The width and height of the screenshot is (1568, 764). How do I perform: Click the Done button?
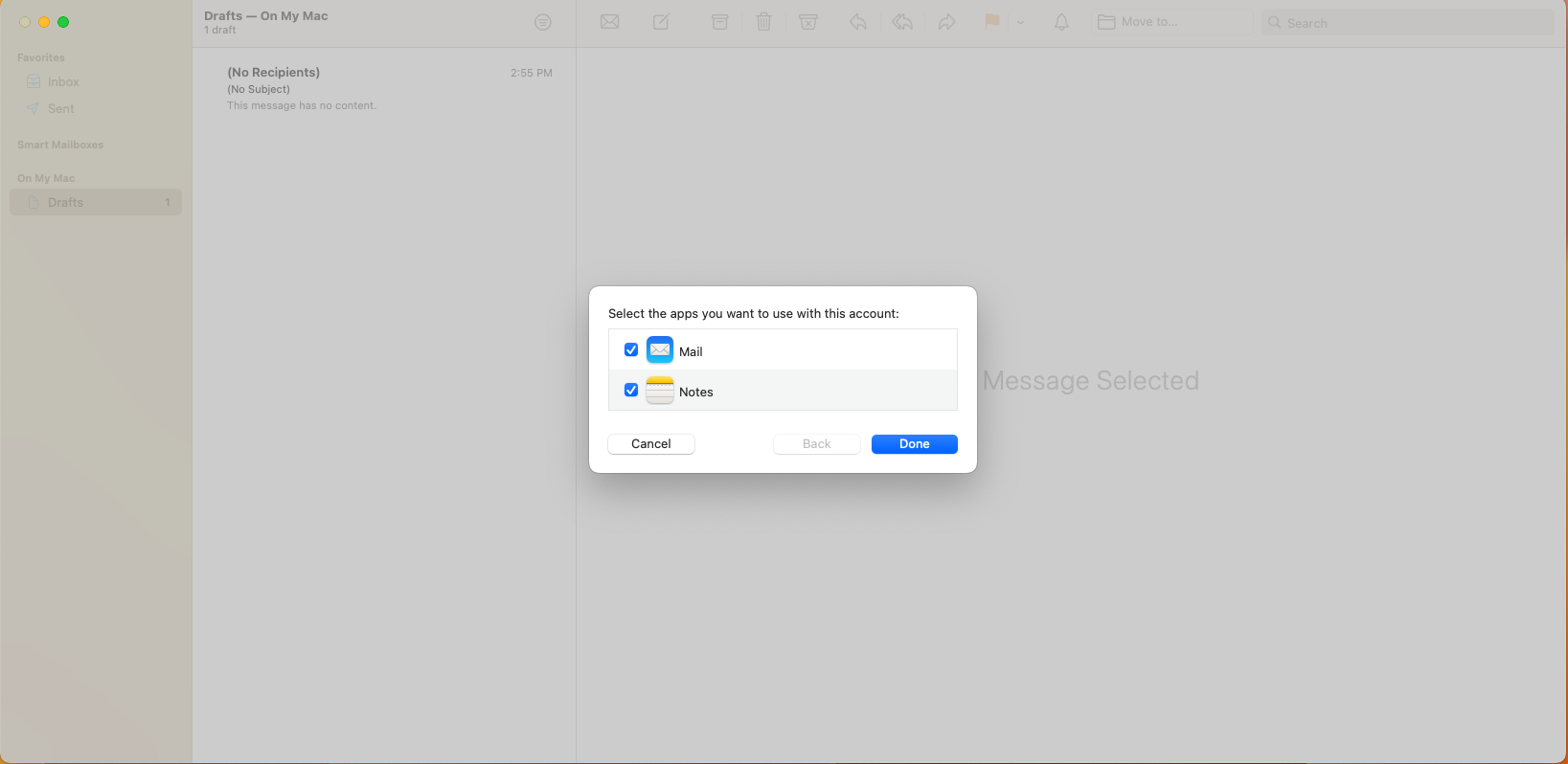point(915,444)
